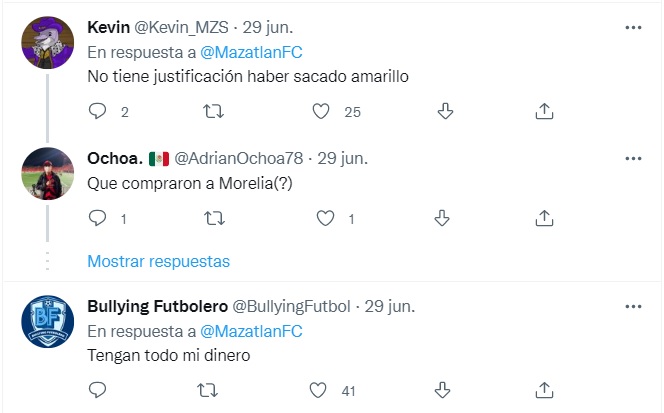The height and width of the screenshot is (413, 664).
Task: Reply to Ochoa's Morelia tweet
Action: (97, 217)
